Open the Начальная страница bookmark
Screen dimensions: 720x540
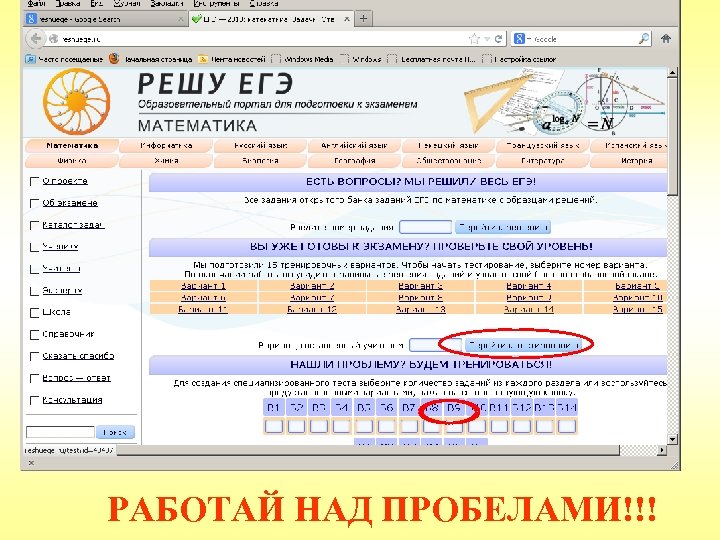point(151,59)
